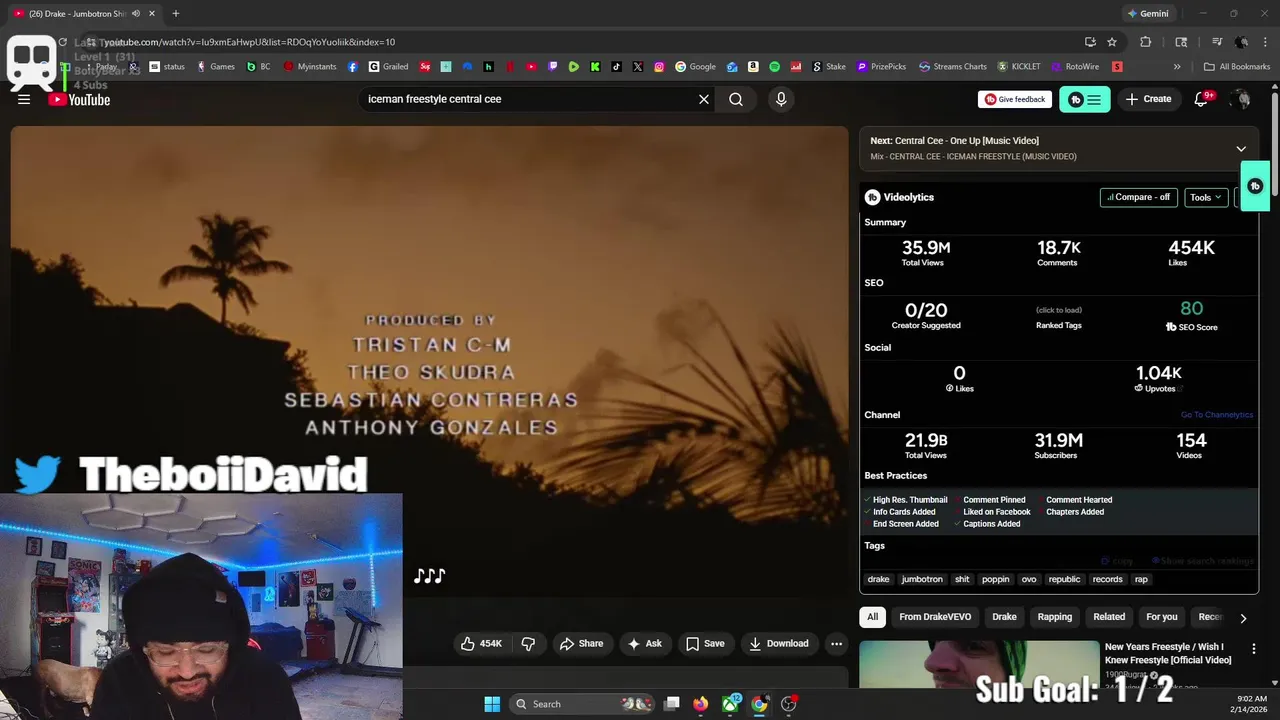Open YouTube notifications bell
The image size is (1280, 720).
pos(1201,99)
